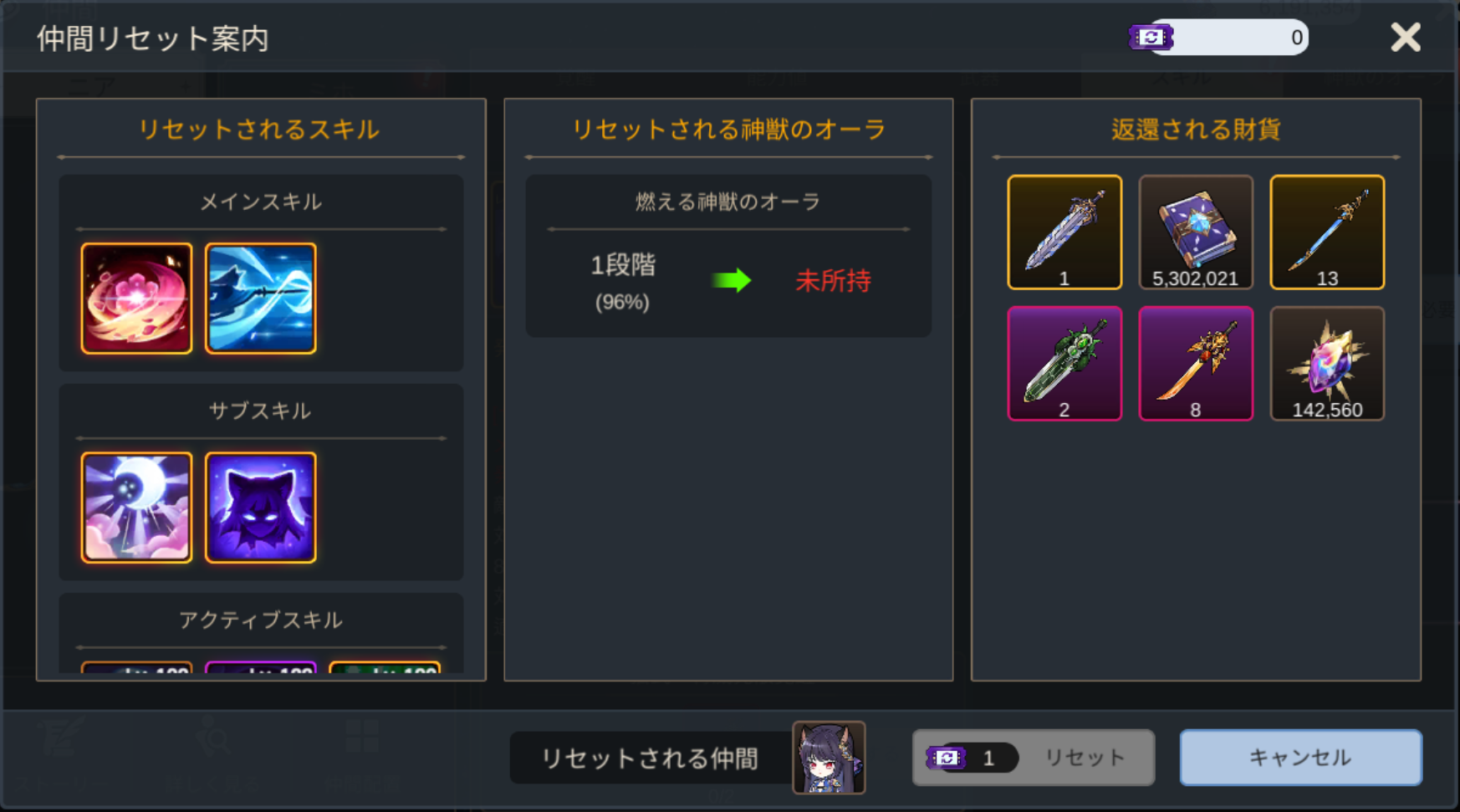1460x812 pixels.
Task: Select the blue spear wave main skill
Action: coord(260,299)
